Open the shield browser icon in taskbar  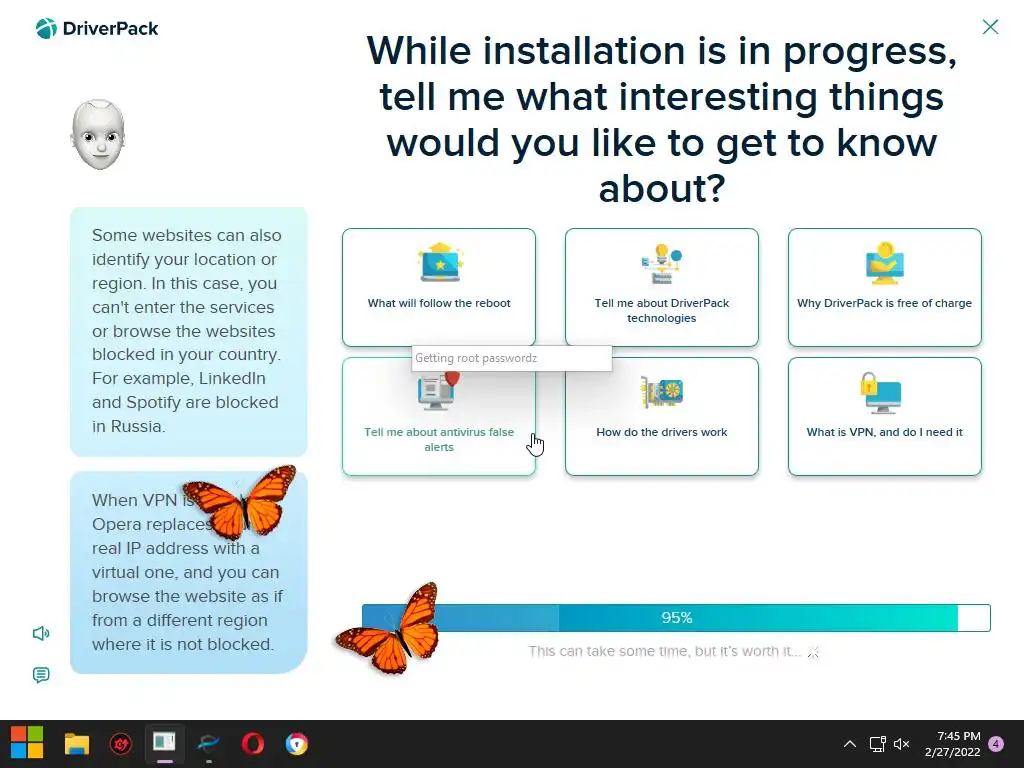pos(297,743)
